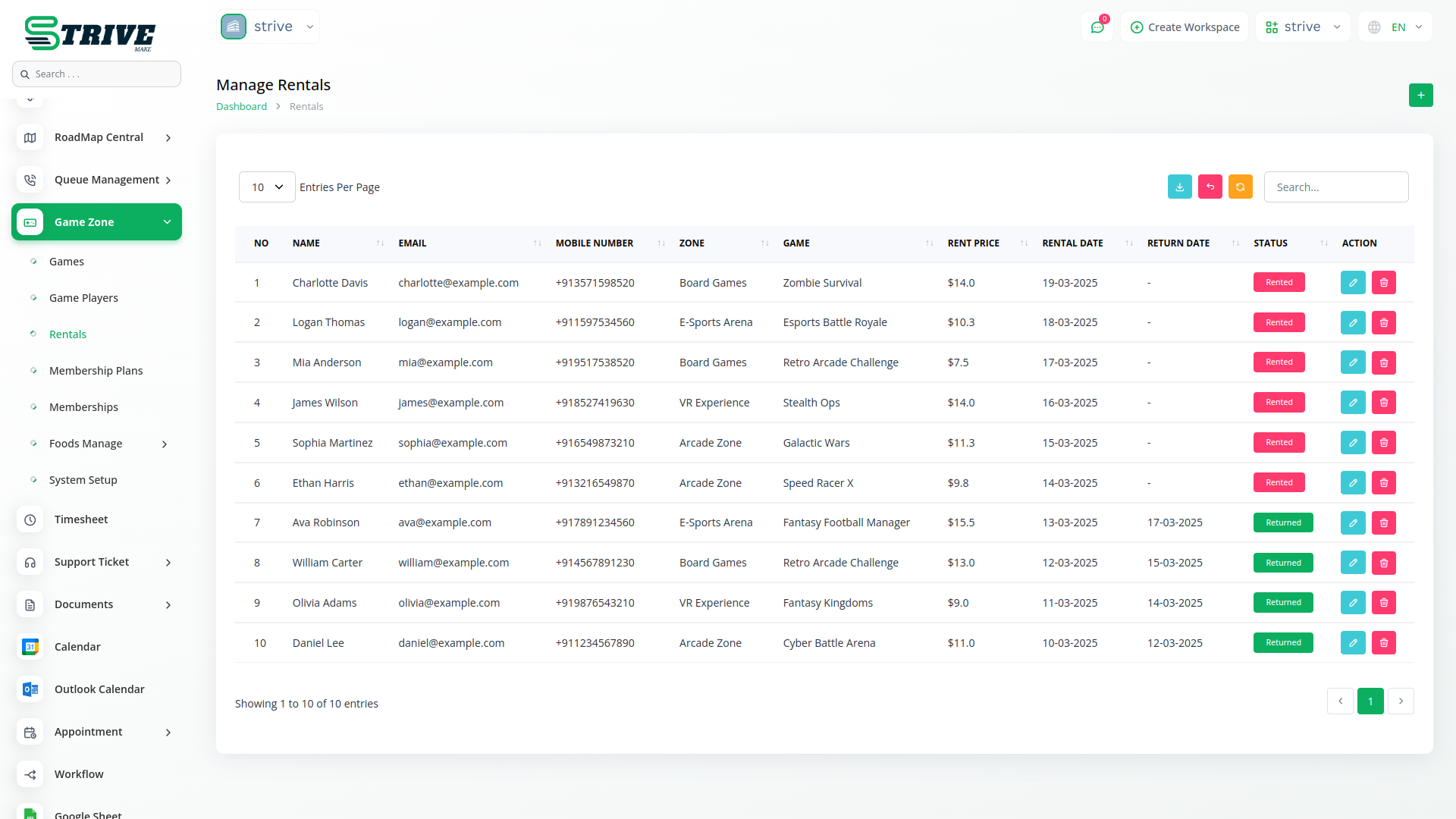
Task: Click the Calendar icon in sidebar
Action: [30, 647]
